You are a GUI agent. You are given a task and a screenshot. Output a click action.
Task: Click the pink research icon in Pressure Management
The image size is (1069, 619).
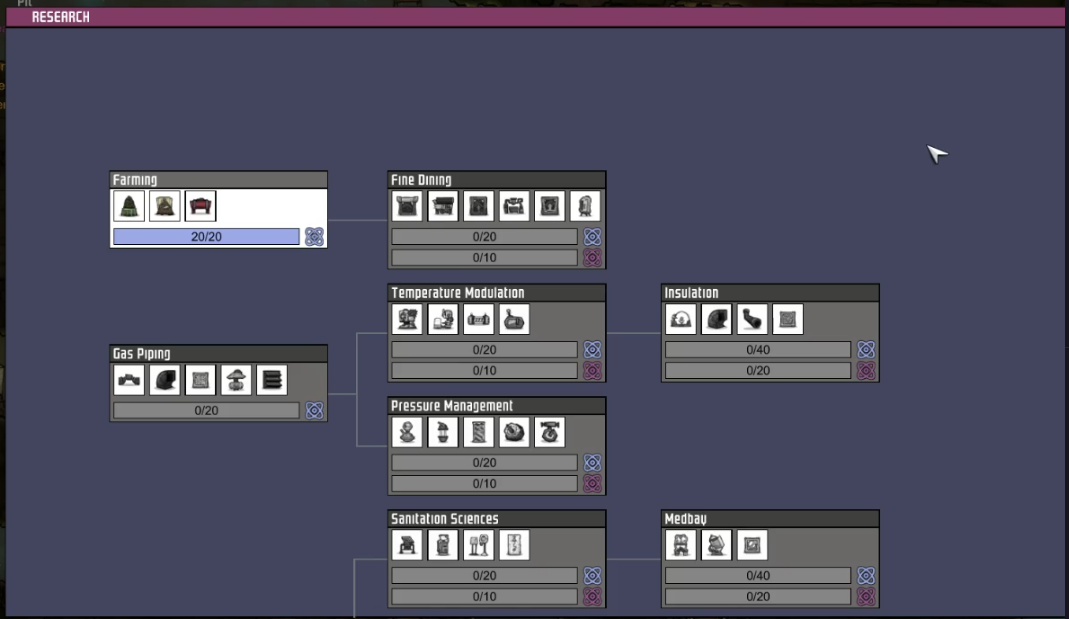[592, 484]
